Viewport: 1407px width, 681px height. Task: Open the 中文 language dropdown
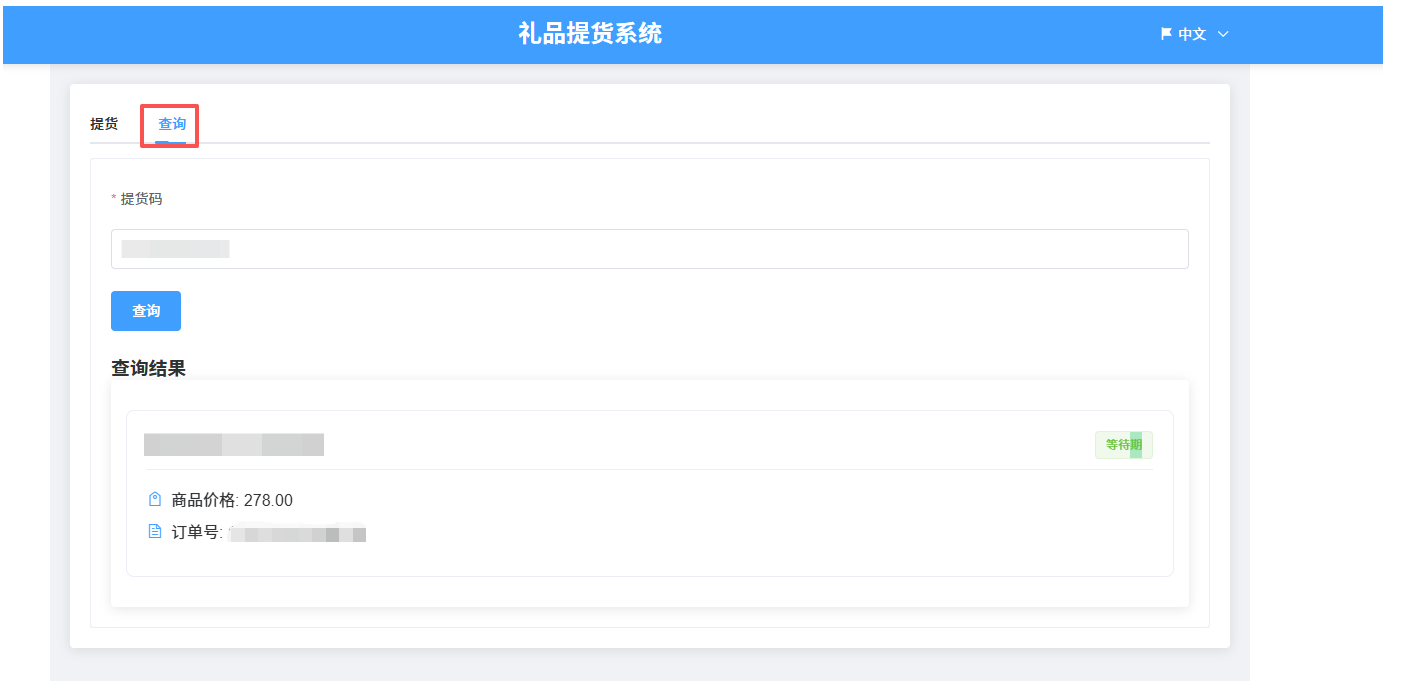coord(1192,34)
